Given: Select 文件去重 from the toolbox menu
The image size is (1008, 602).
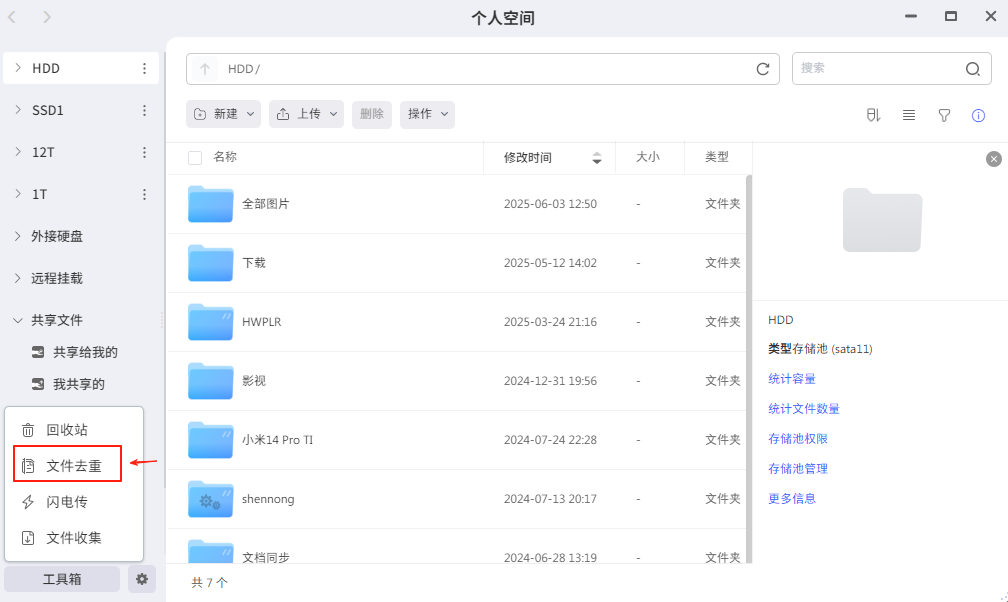Looking at the screenshot, I should 73,465.
